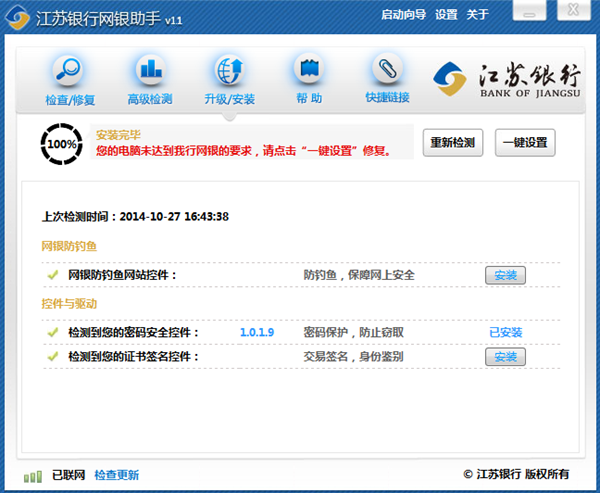Switch to the 快捷链接 tab label
The image size is (600, 493).
pyautogui.click(x=388, y=97)
